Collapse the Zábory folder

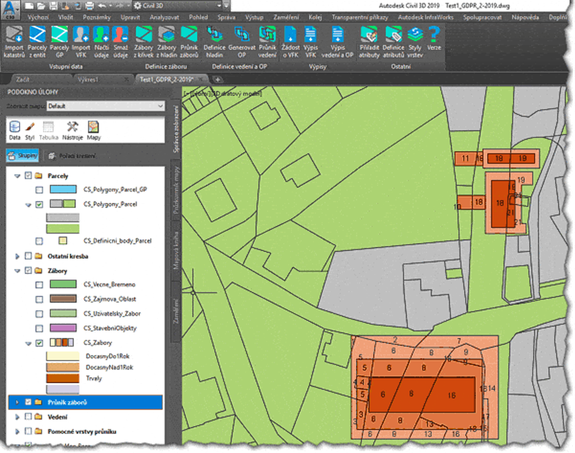pos(17,271)
